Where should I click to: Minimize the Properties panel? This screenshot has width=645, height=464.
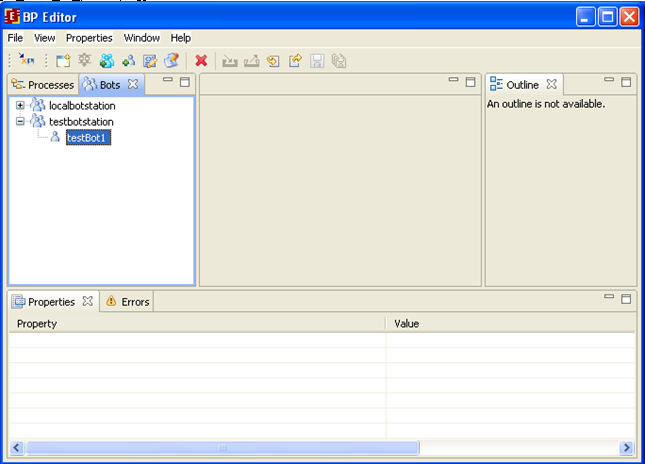609,298
